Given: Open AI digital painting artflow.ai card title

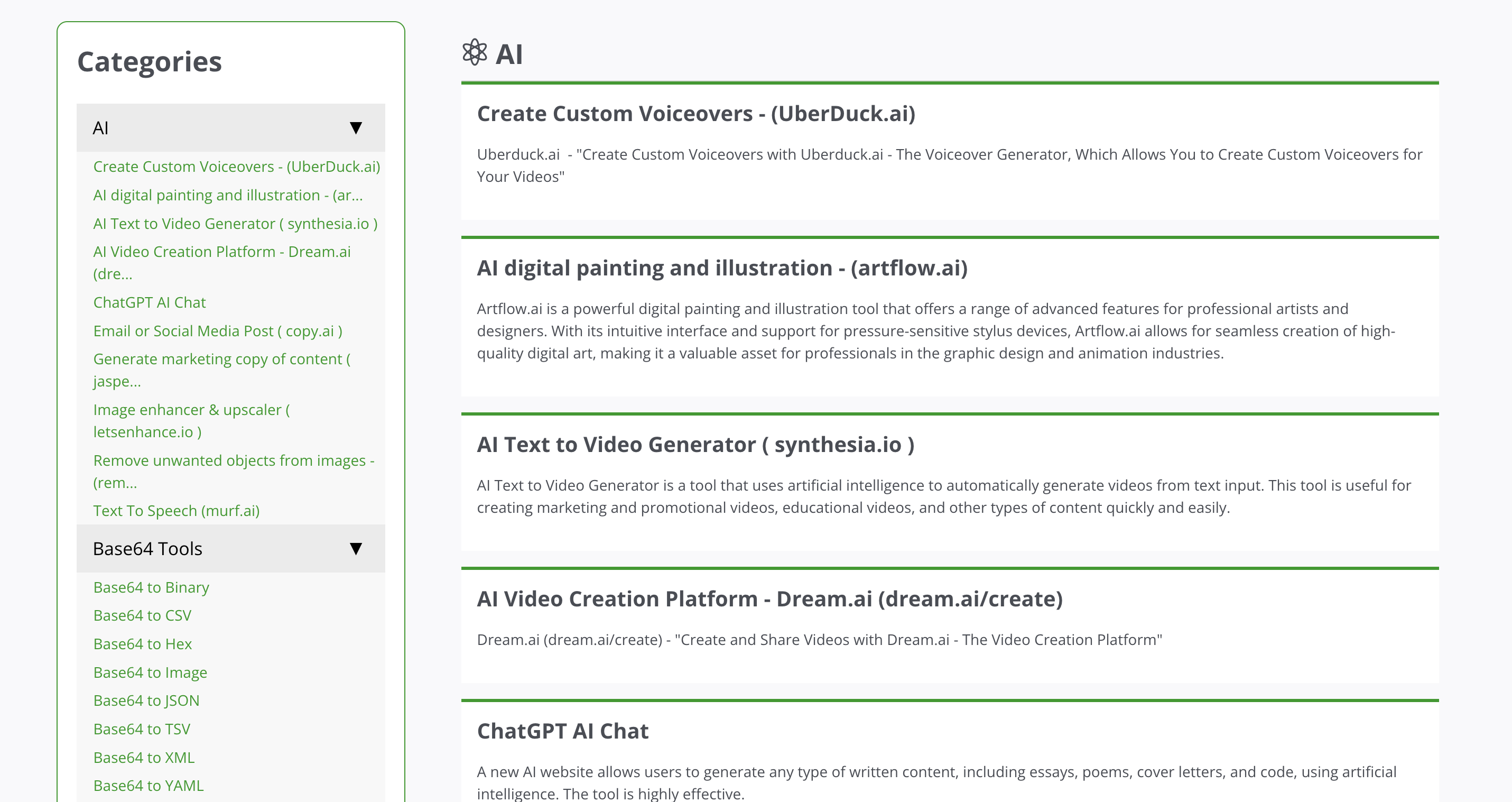Looking at the screenshot, I should coord(722,268).
